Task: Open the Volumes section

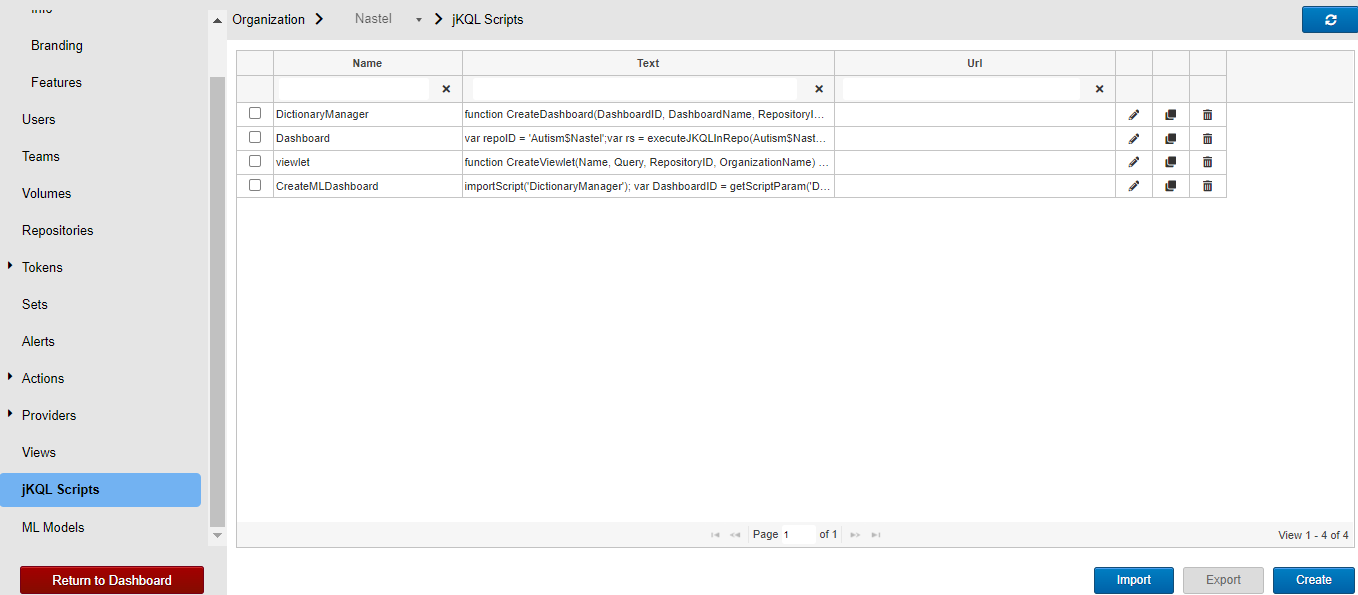Action: tap(47, 193)
